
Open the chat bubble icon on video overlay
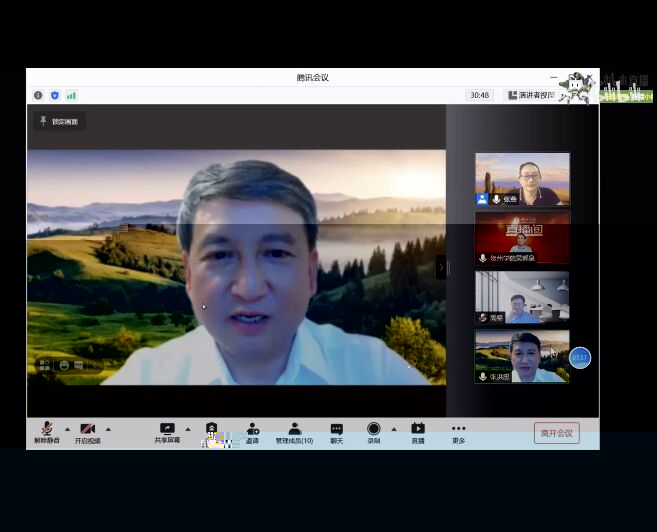pyautogui.click(x=78, y=365)
